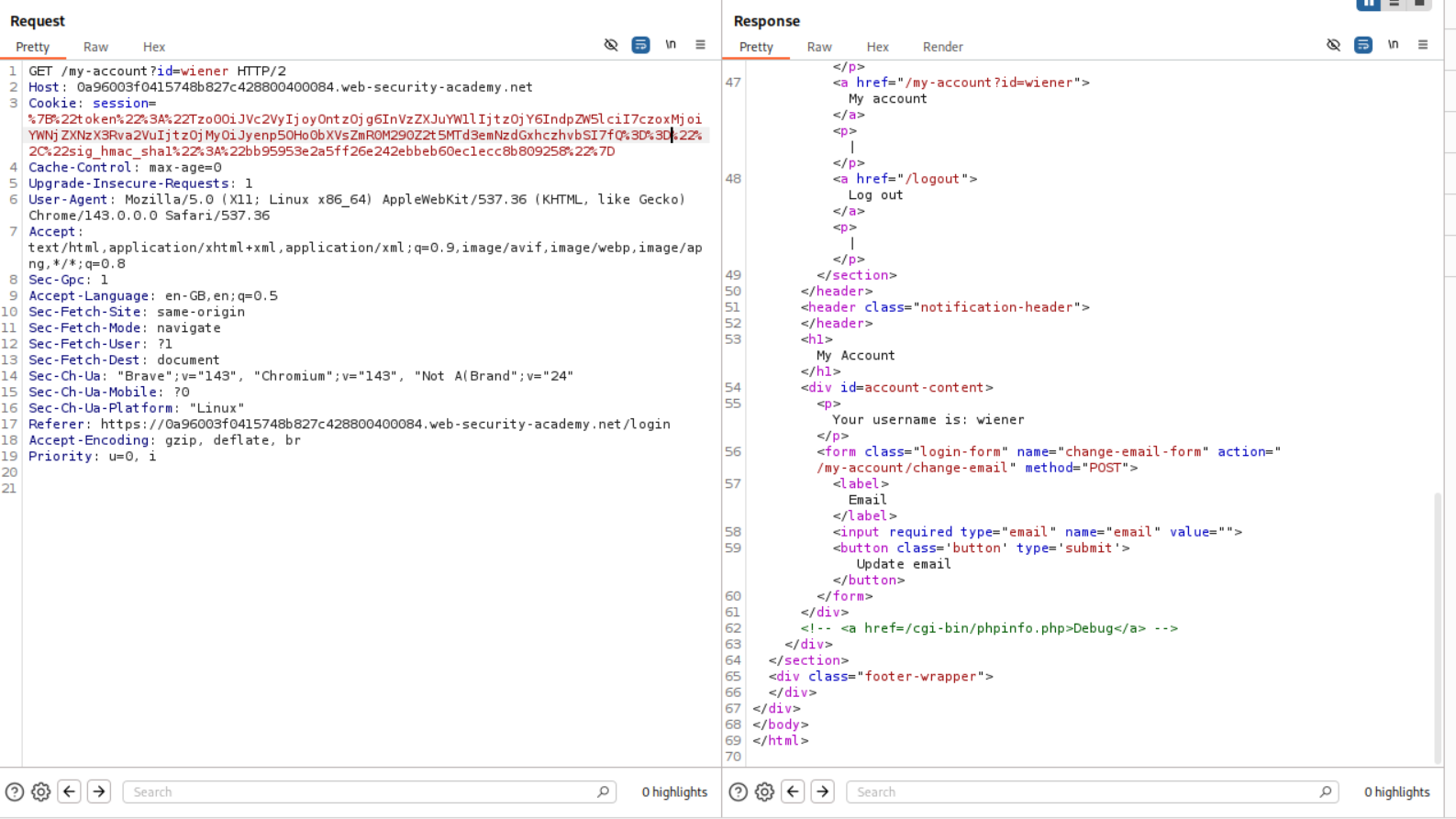Switch the Request view to the Raw tab

click(x=95, y=47)
